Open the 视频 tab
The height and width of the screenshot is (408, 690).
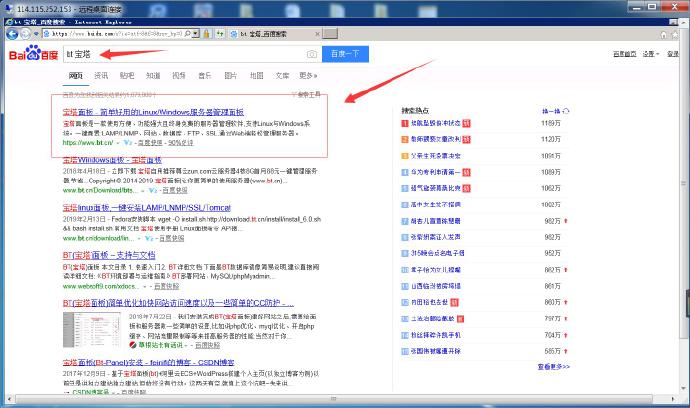click(x=179, y=76)
